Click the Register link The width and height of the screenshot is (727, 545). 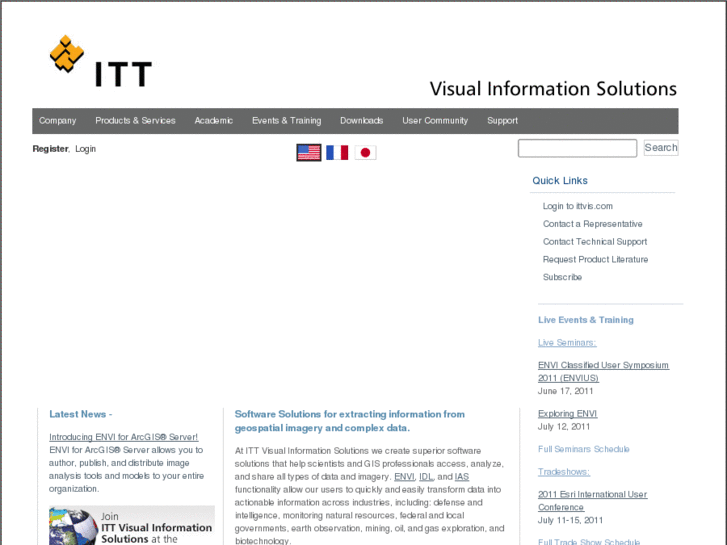tap(50, 149)
